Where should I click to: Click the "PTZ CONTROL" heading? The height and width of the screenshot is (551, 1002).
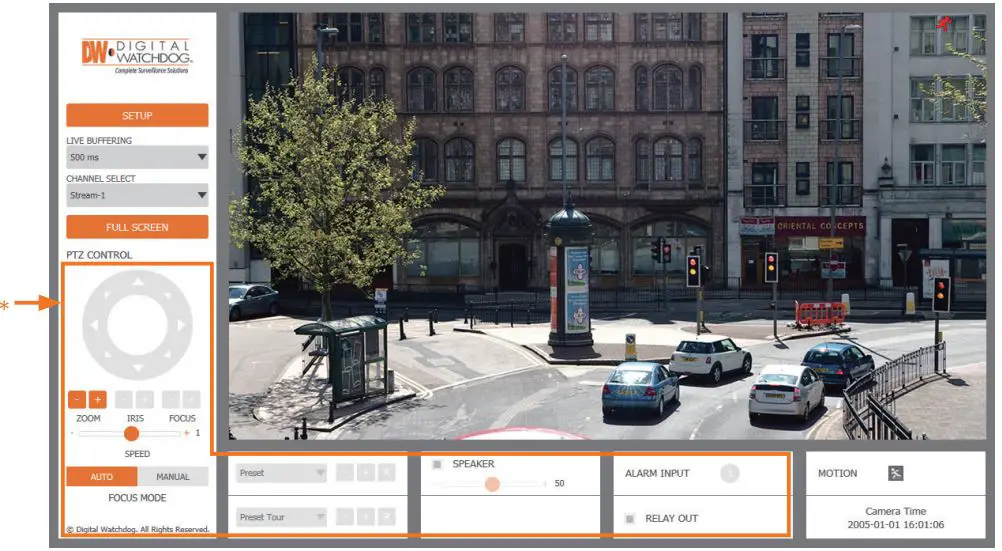point(99,255)
